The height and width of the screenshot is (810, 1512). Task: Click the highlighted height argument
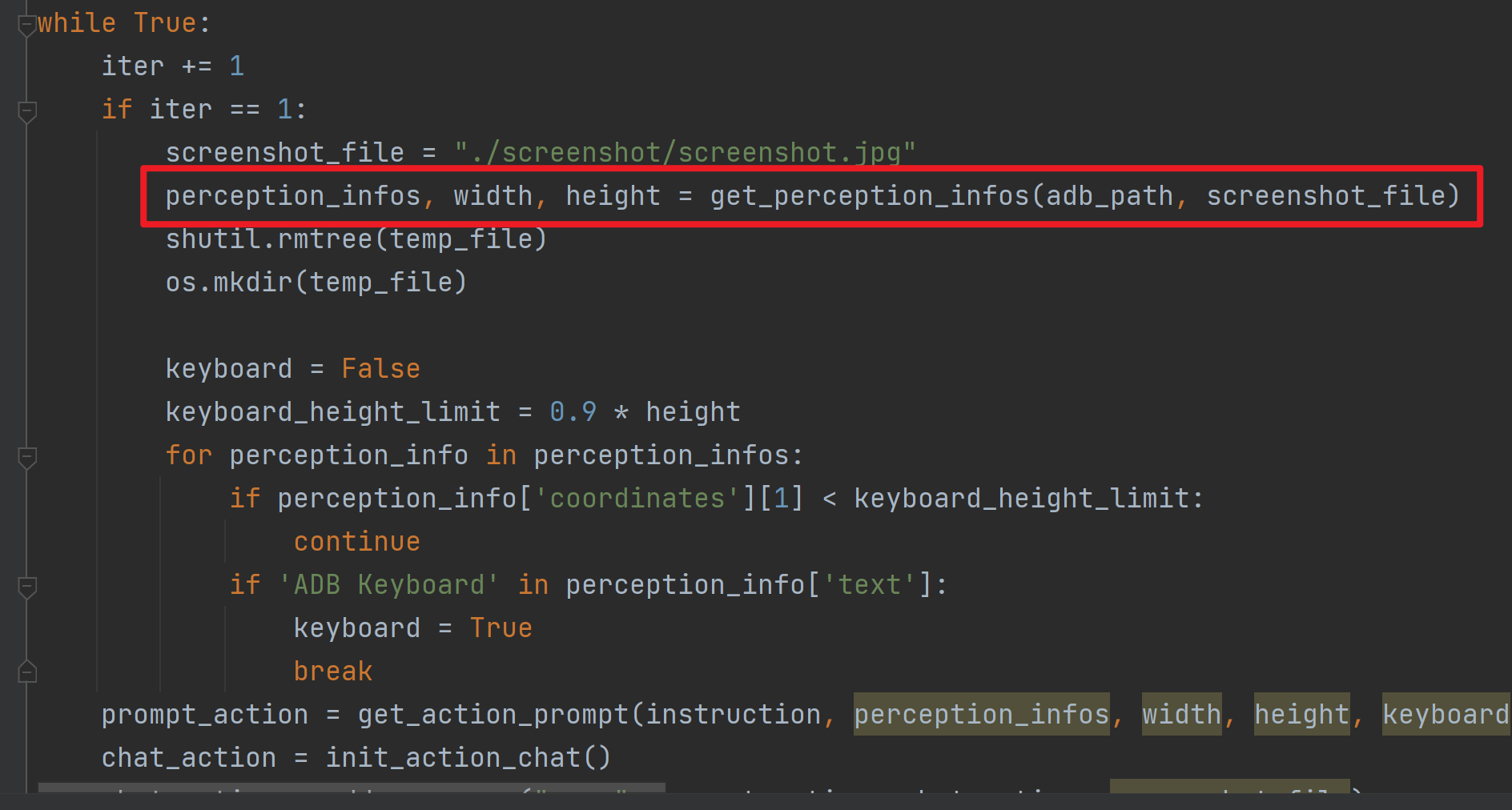(x=1302, y=715)
